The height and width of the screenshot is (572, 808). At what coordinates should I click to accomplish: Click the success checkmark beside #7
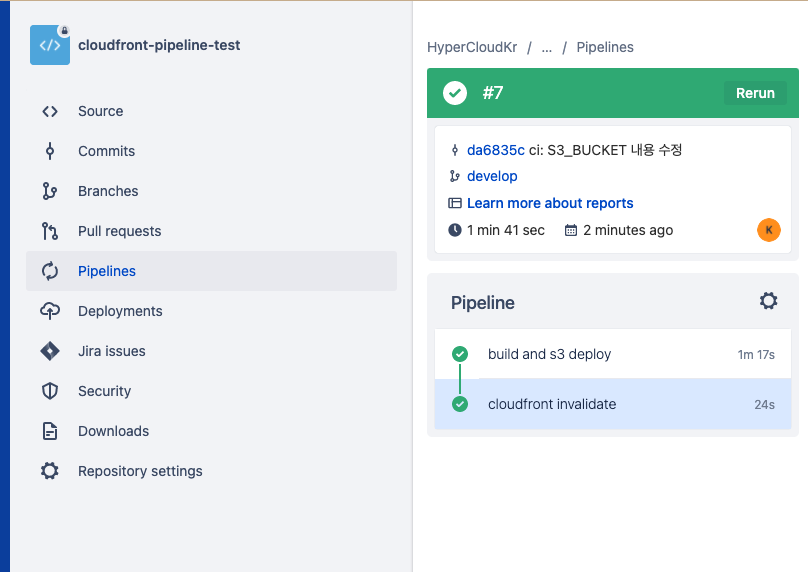(455, 93)
